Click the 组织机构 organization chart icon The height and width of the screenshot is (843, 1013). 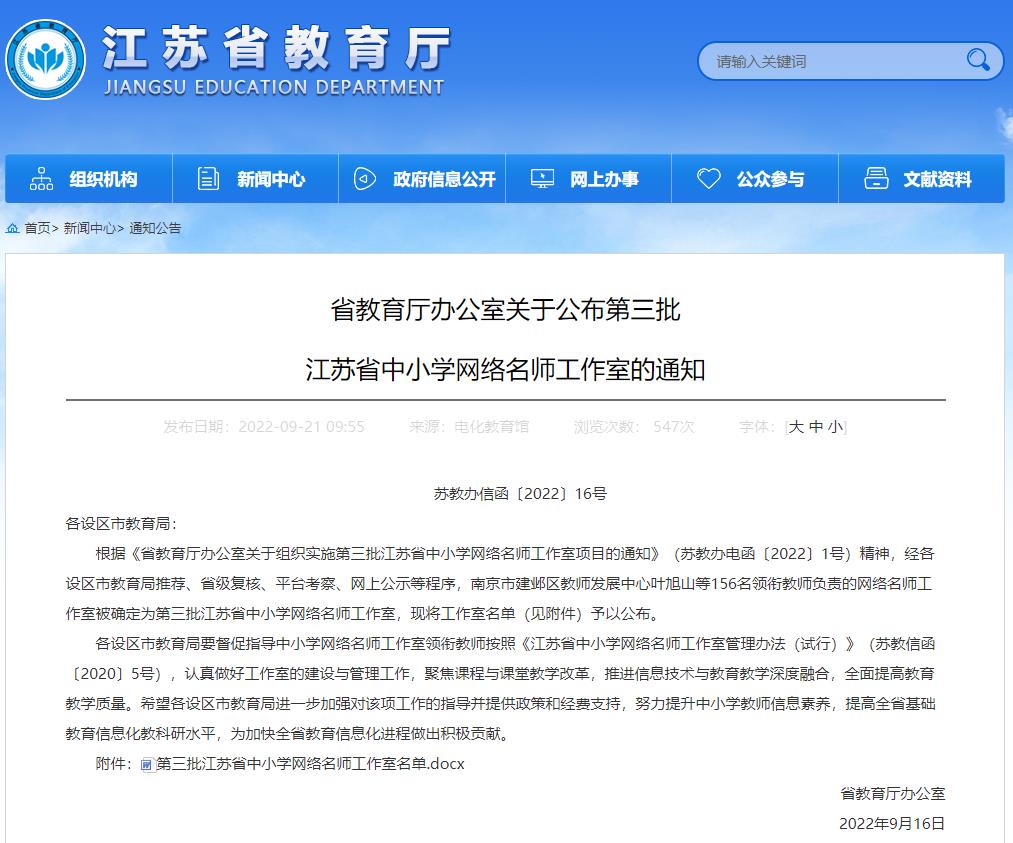[x=41, y=179]
